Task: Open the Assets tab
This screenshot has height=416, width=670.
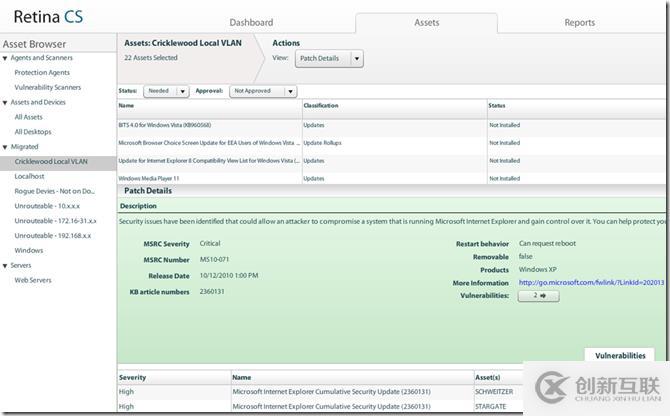Action: 426,22
